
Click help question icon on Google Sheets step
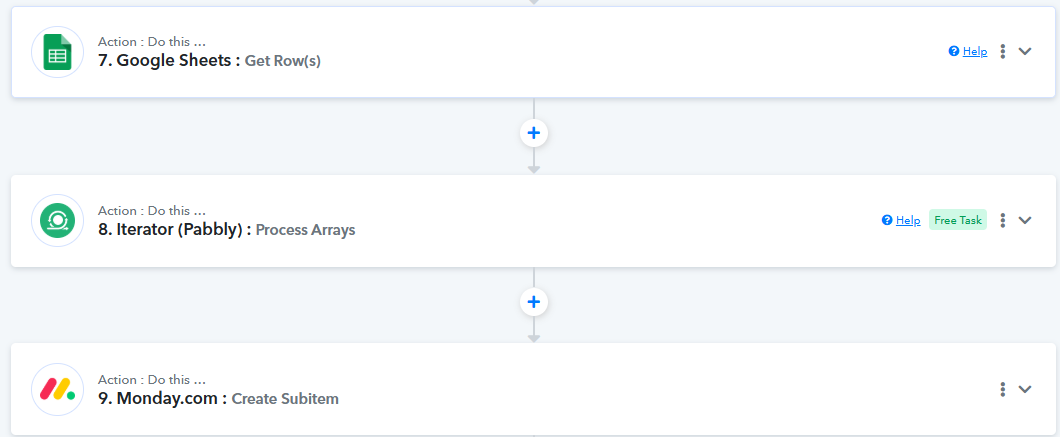[954, 51]
